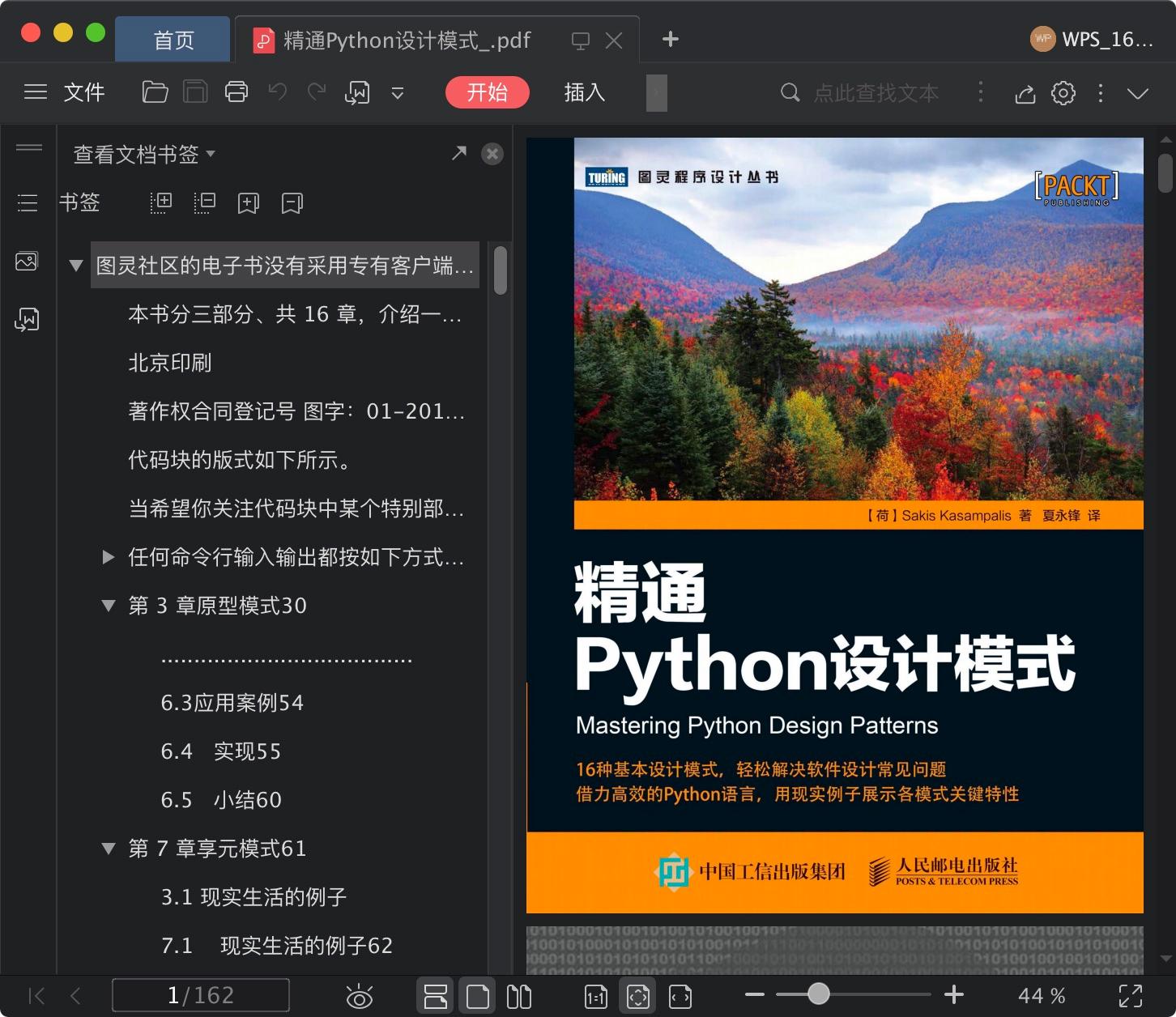1176x1017 pixels.
Task: Click the zoom slider handle
Action: pos(819,994)
